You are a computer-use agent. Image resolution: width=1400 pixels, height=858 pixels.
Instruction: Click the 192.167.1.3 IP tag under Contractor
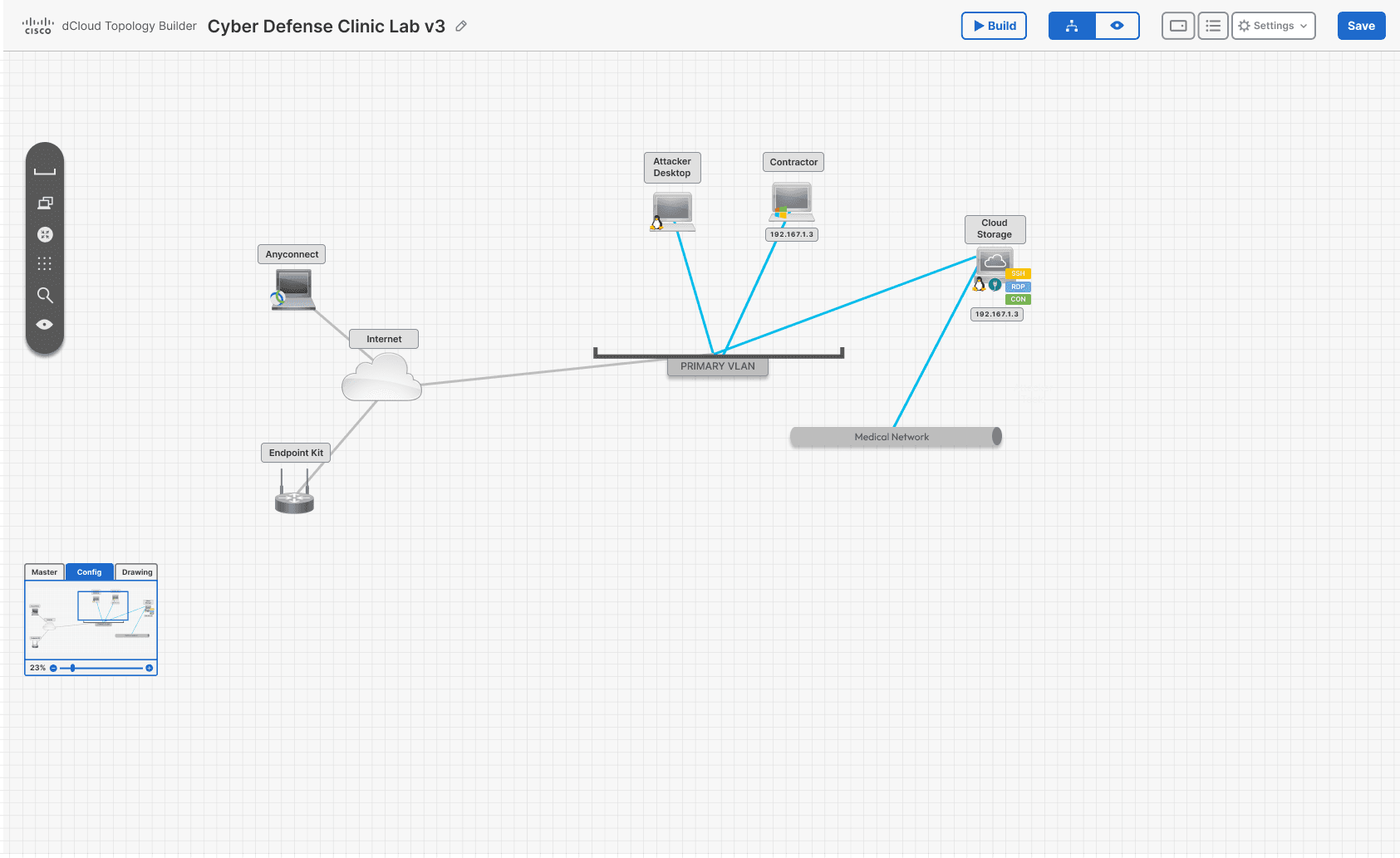click(x=791, y=234)
